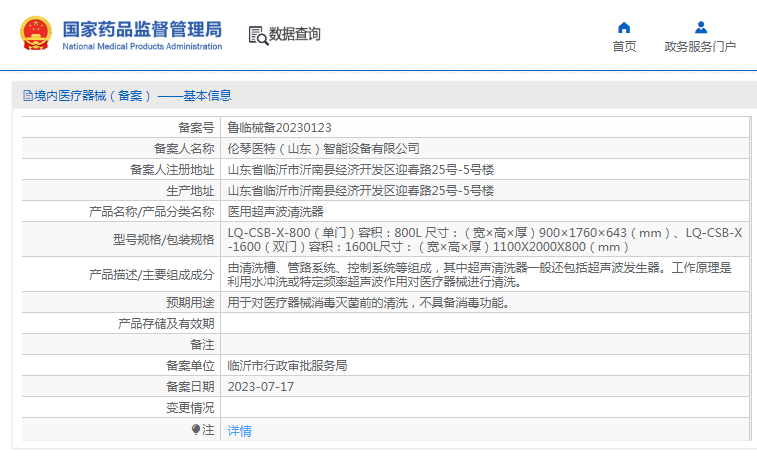Select address value in 生产地址 row
This screenshot has width=757, height=460.
tap(361, 191)
